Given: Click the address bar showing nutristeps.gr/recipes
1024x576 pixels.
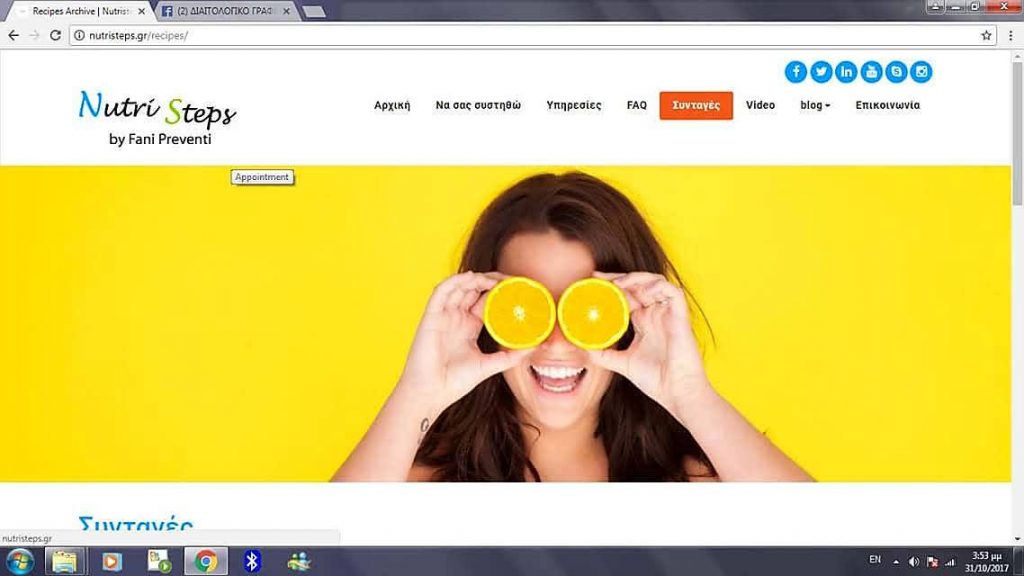Looking at the screenshot, I should click(500, 35).
